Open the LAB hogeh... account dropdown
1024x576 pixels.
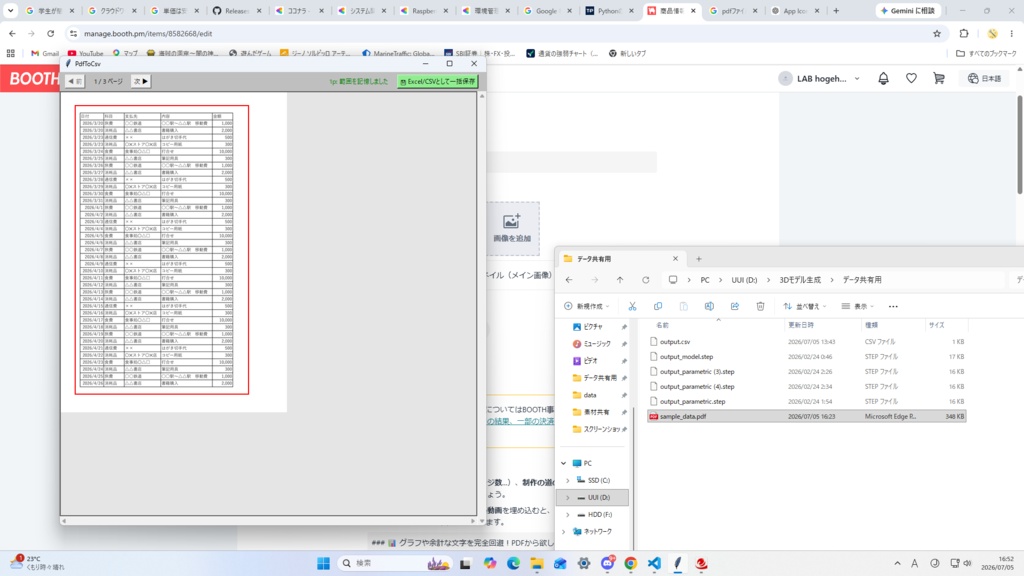tap(820, 78)
